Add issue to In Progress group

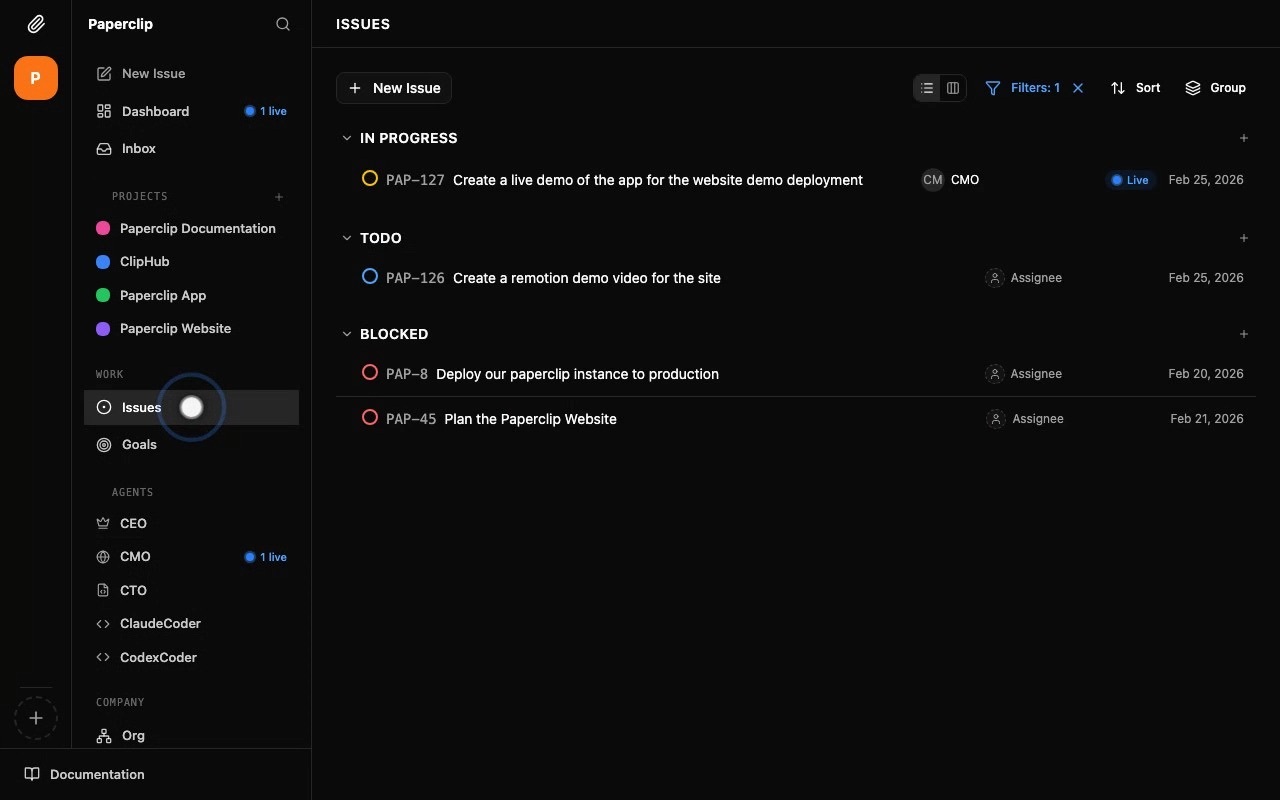(x=1244, y=138)
